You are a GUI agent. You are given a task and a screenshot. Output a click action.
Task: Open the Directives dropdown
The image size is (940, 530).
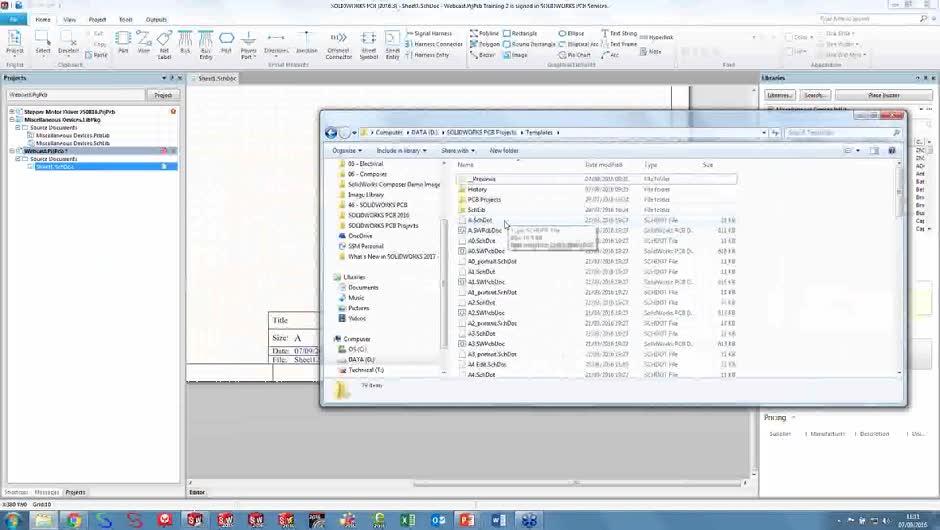276,44
